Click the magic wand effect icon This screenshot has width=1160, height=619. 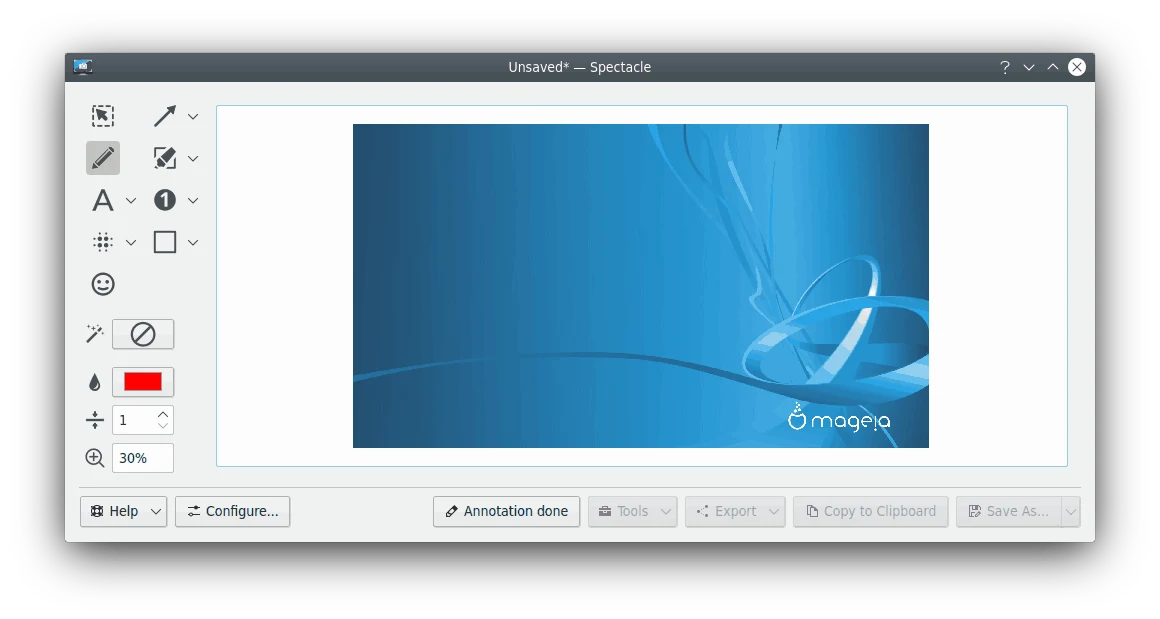95,334
